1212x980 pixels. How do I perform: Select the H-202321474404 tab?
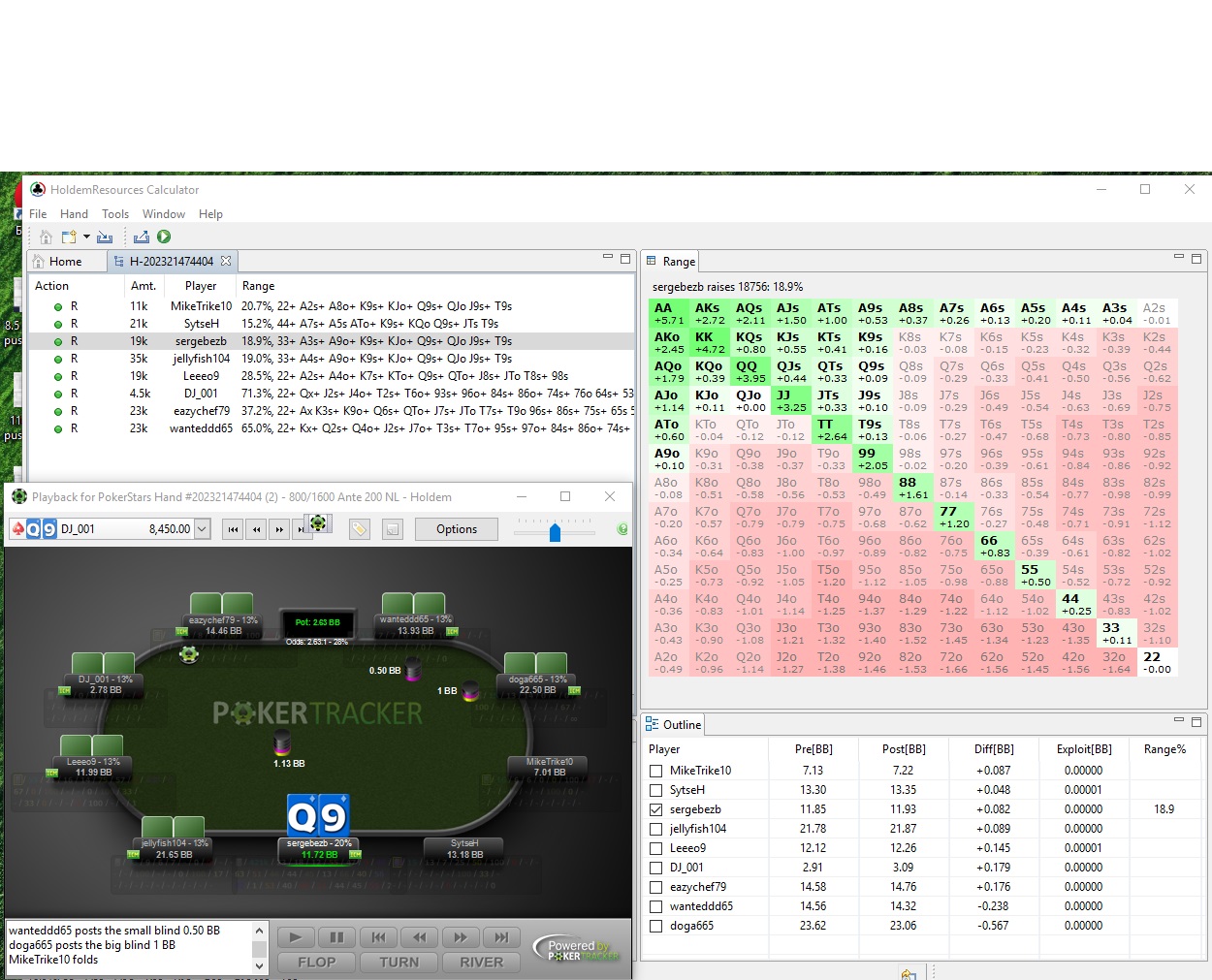(x=172, y=262)
